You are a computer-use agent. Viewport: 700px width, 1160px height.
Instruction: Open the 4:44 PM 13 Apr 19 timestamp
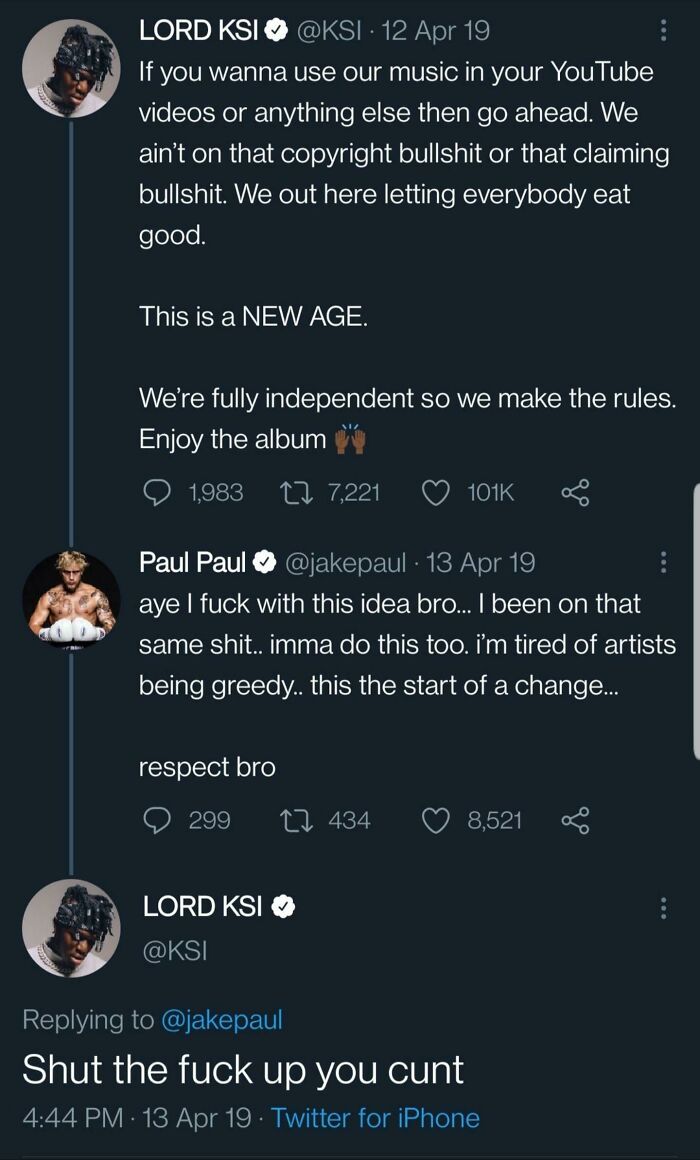click(137, 1117)
